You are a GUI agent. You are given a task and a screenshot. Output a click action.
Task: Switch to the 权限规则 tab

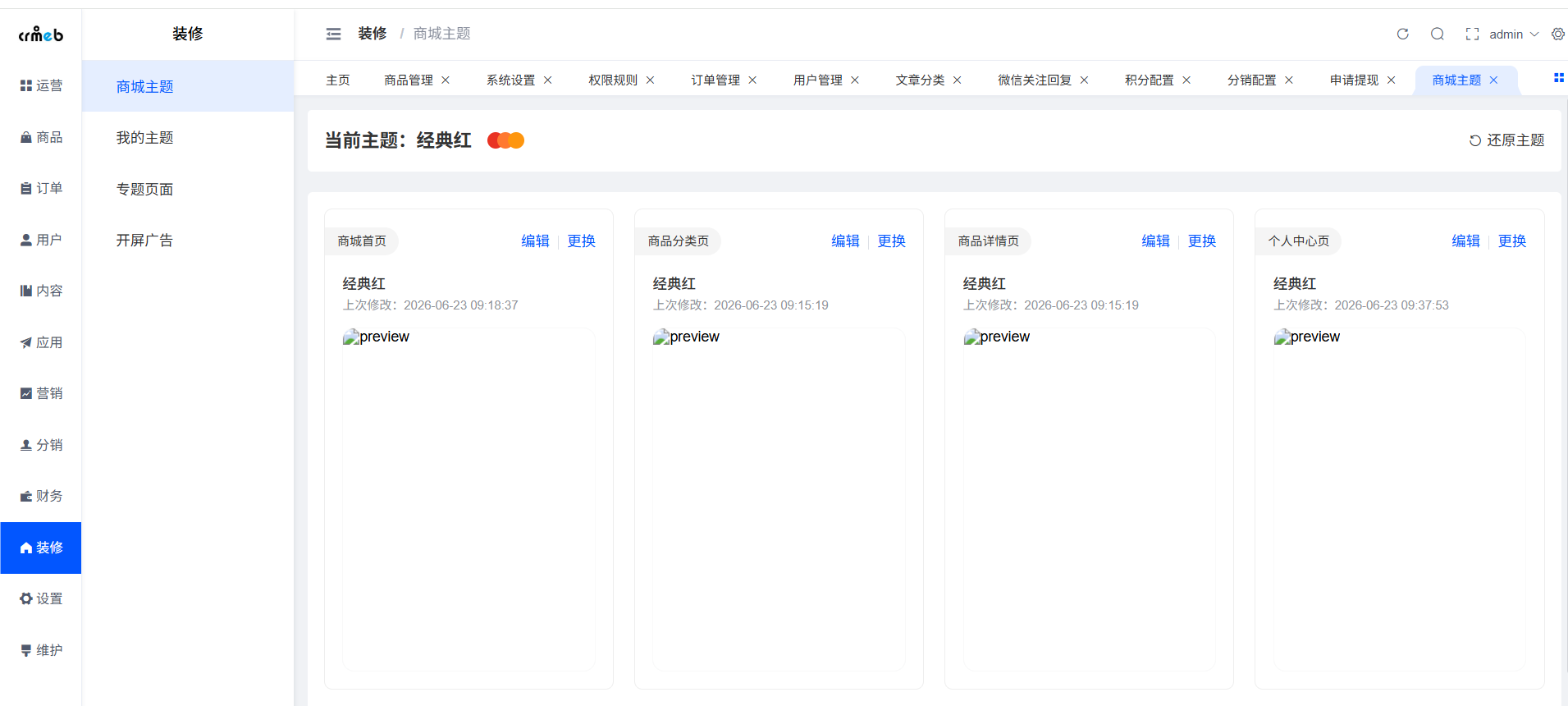tap(613, 80)
